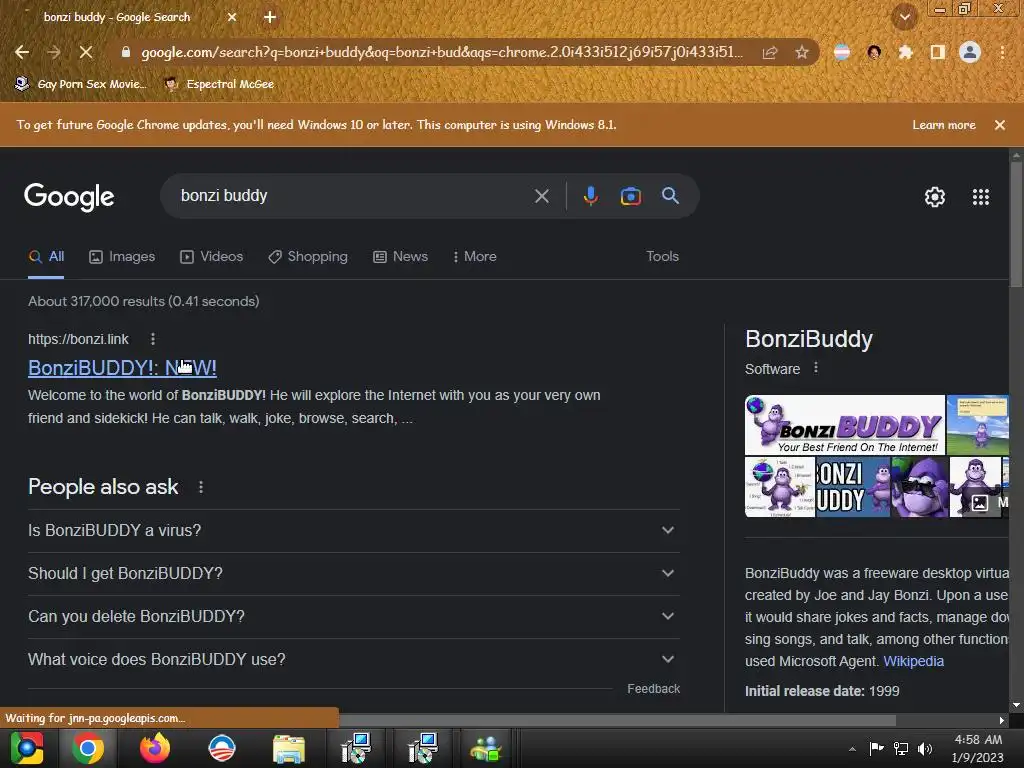The height and width of the screenshot is (768, 1024).
Task: Open Google apps grid
Action: (981, 197)
